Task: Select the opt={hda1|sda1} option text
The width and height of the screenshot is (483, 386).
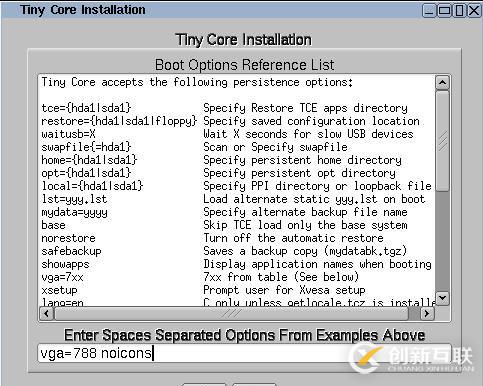Action: tap(86, 173)
